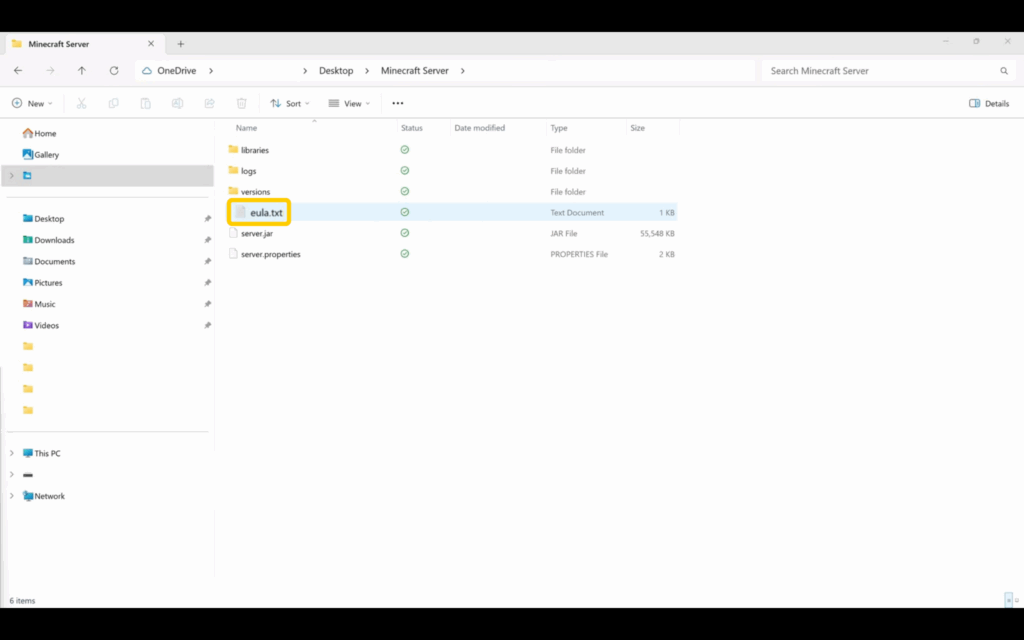Switch to details view layout icon

point(1008,600)
